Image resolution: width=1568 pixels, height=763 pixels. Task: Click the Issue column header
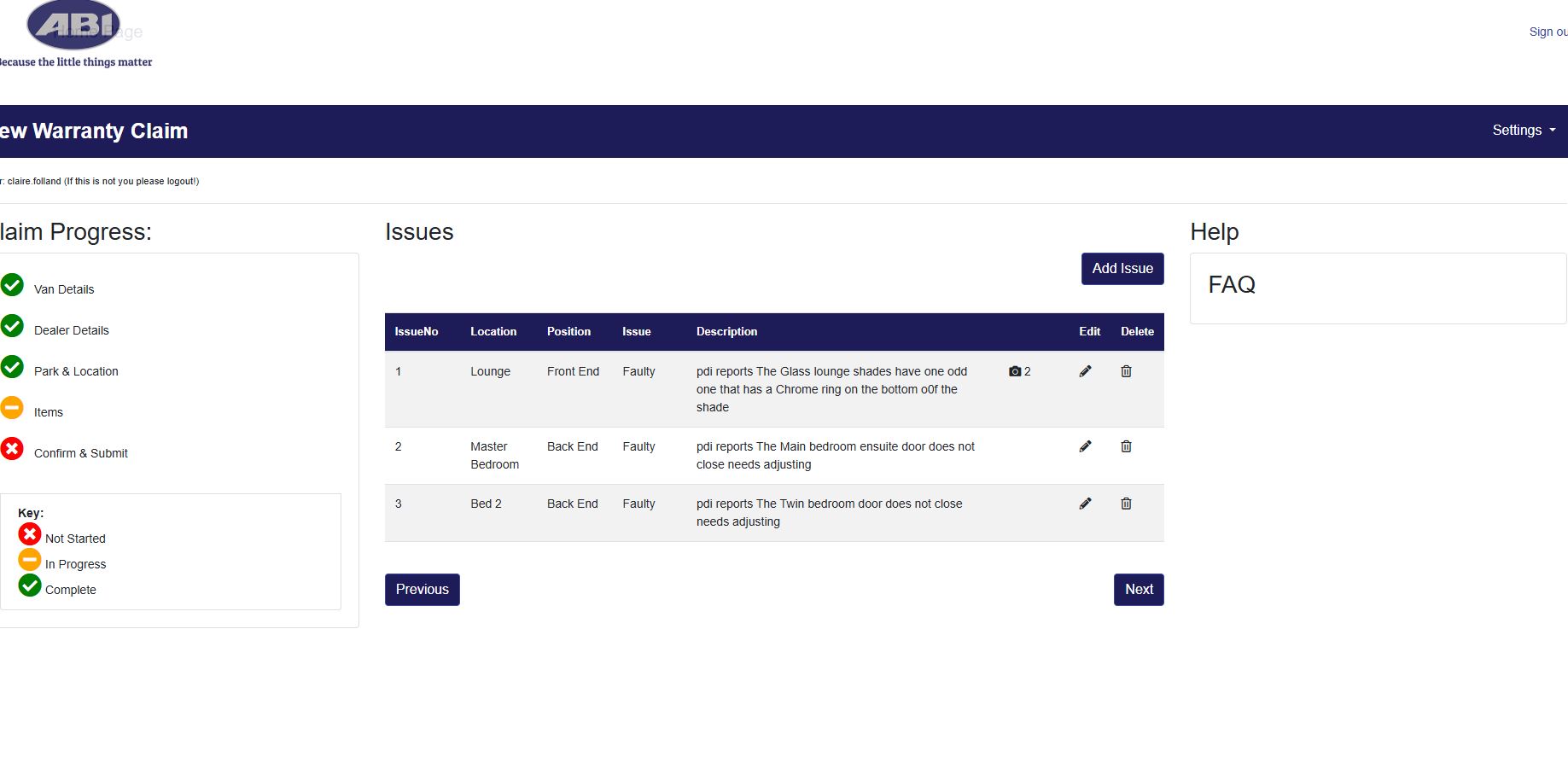(637, 332)
